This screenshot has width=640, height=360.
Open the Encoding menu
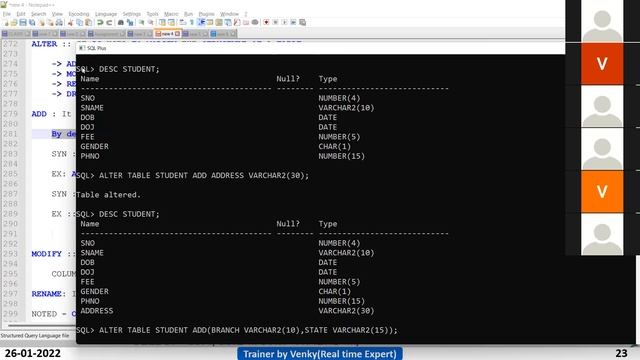[78, 14]
